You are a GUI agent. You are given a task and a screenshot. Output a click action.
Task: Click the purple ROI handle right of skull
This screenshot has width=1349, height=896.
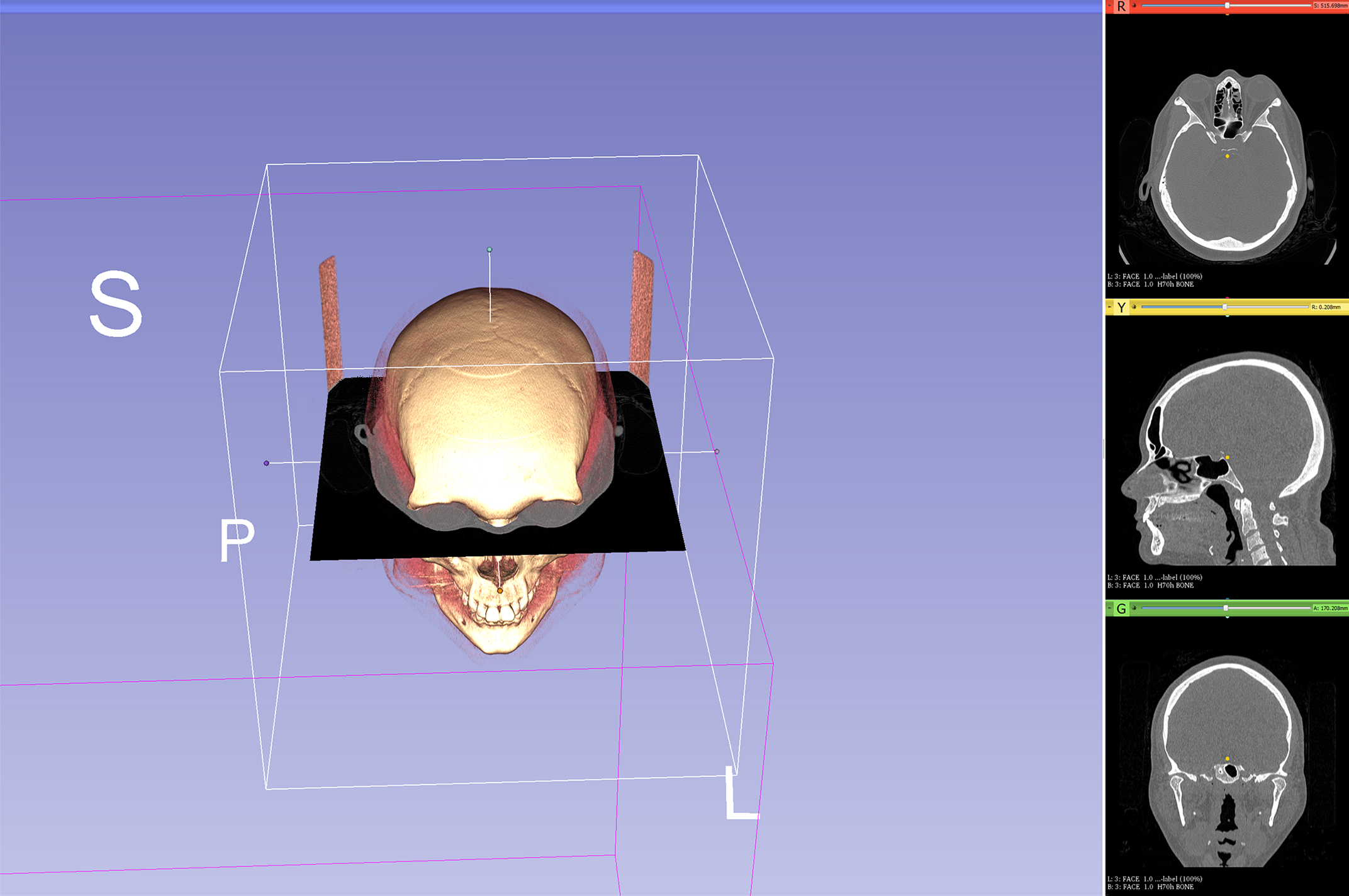[717, 452]
